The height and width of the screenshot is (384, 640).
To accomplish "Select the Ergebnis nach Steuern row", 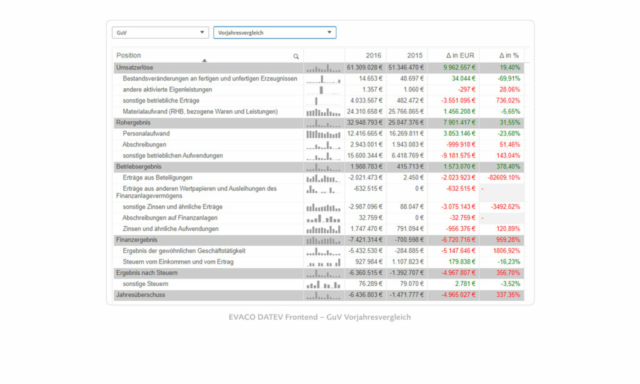I will [x=319, y=273].
